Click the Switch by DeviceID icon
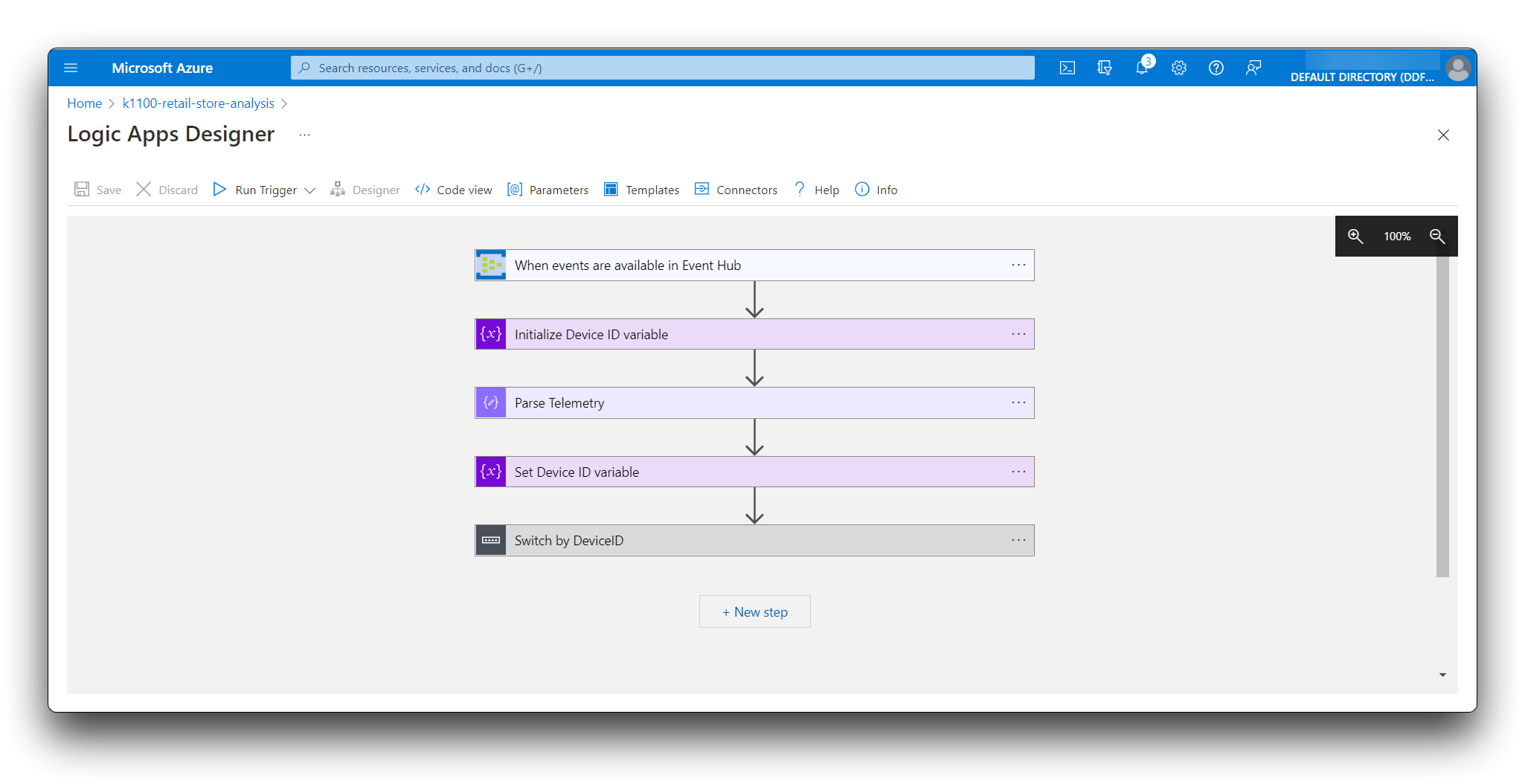The image size is (1525, 784). (491, 540)
